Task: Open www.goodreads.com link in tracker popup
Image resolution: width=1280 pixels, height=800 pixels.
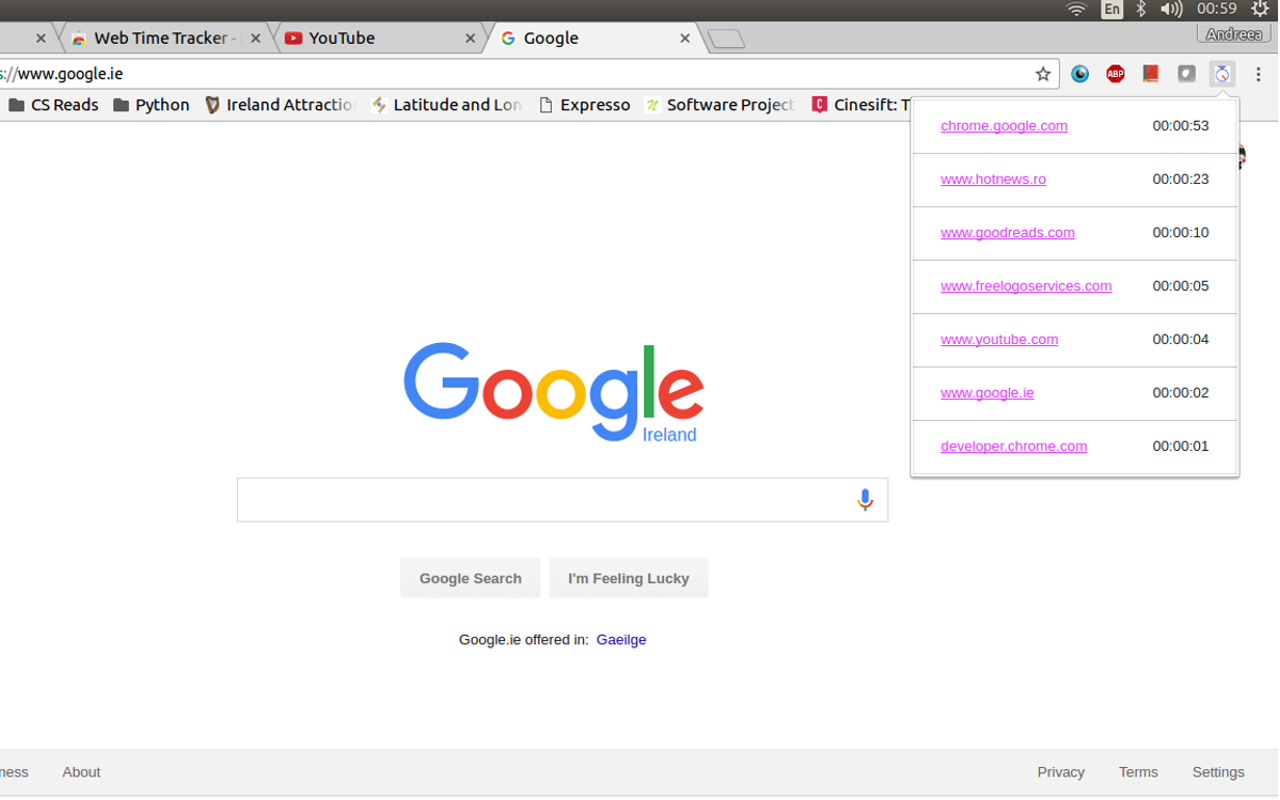Action: [x=1008, y=233]
